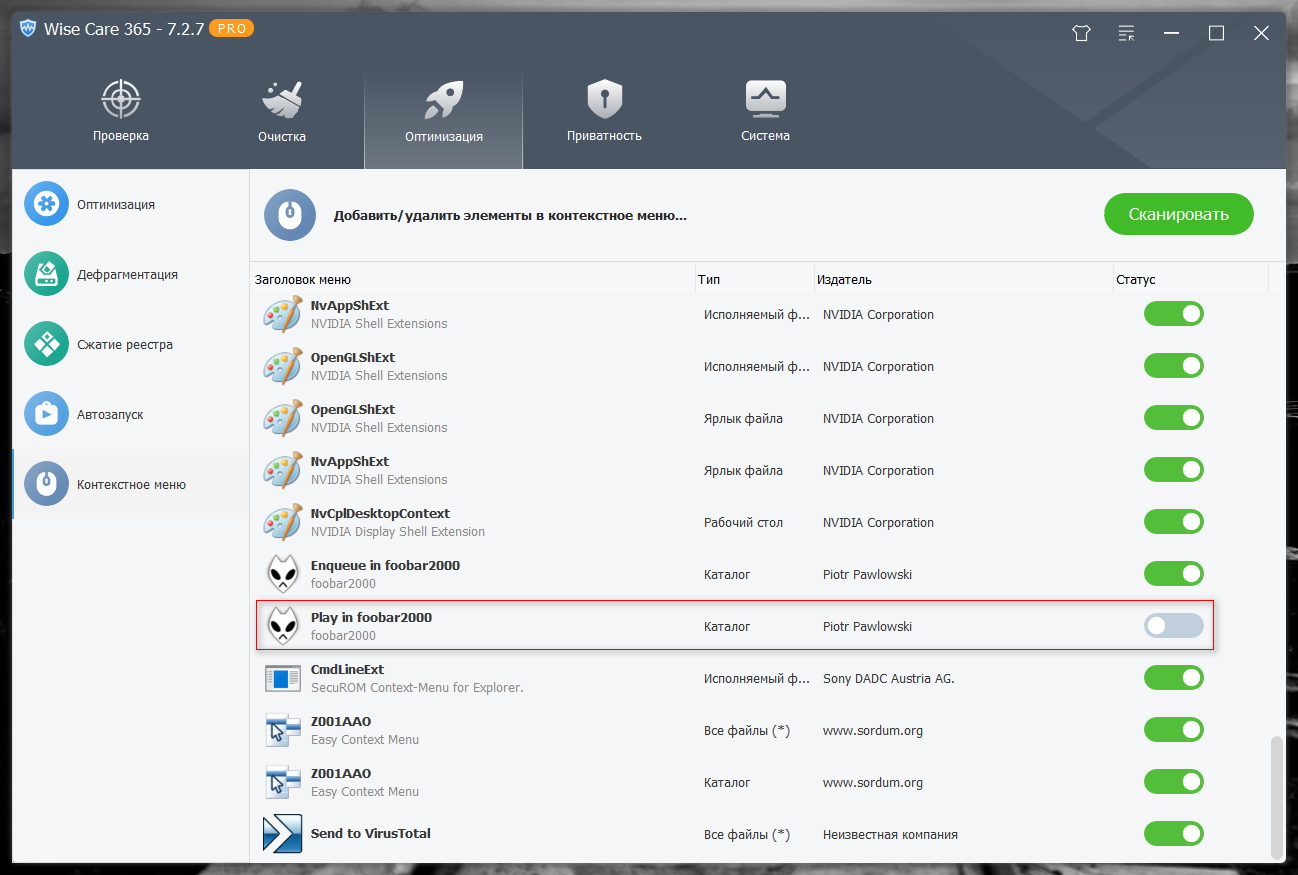
Task: Sort by Издатель column header
Action: [x=963, y=280]
